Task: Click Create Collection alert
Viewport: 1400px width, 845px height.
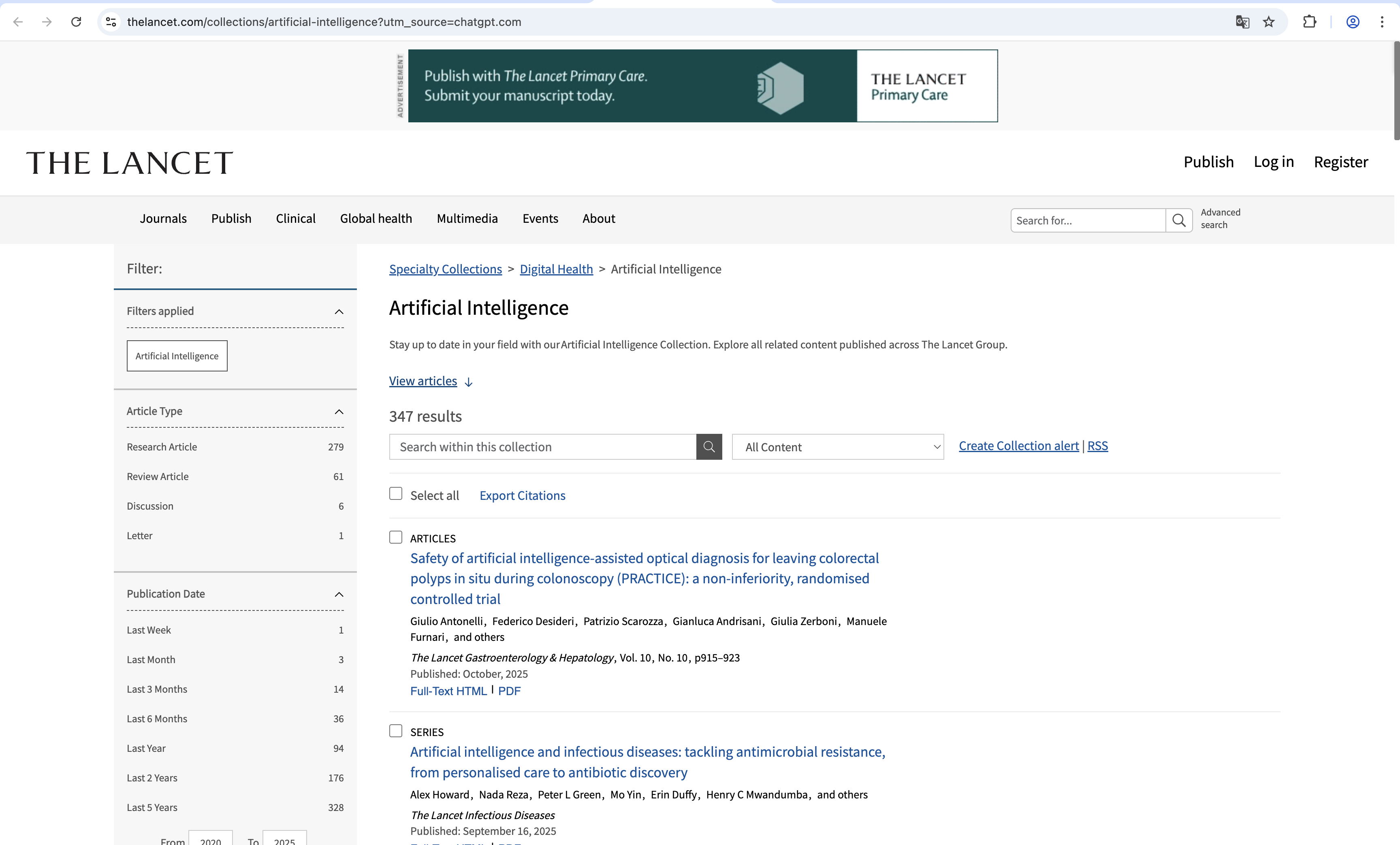Action: 1018,446
